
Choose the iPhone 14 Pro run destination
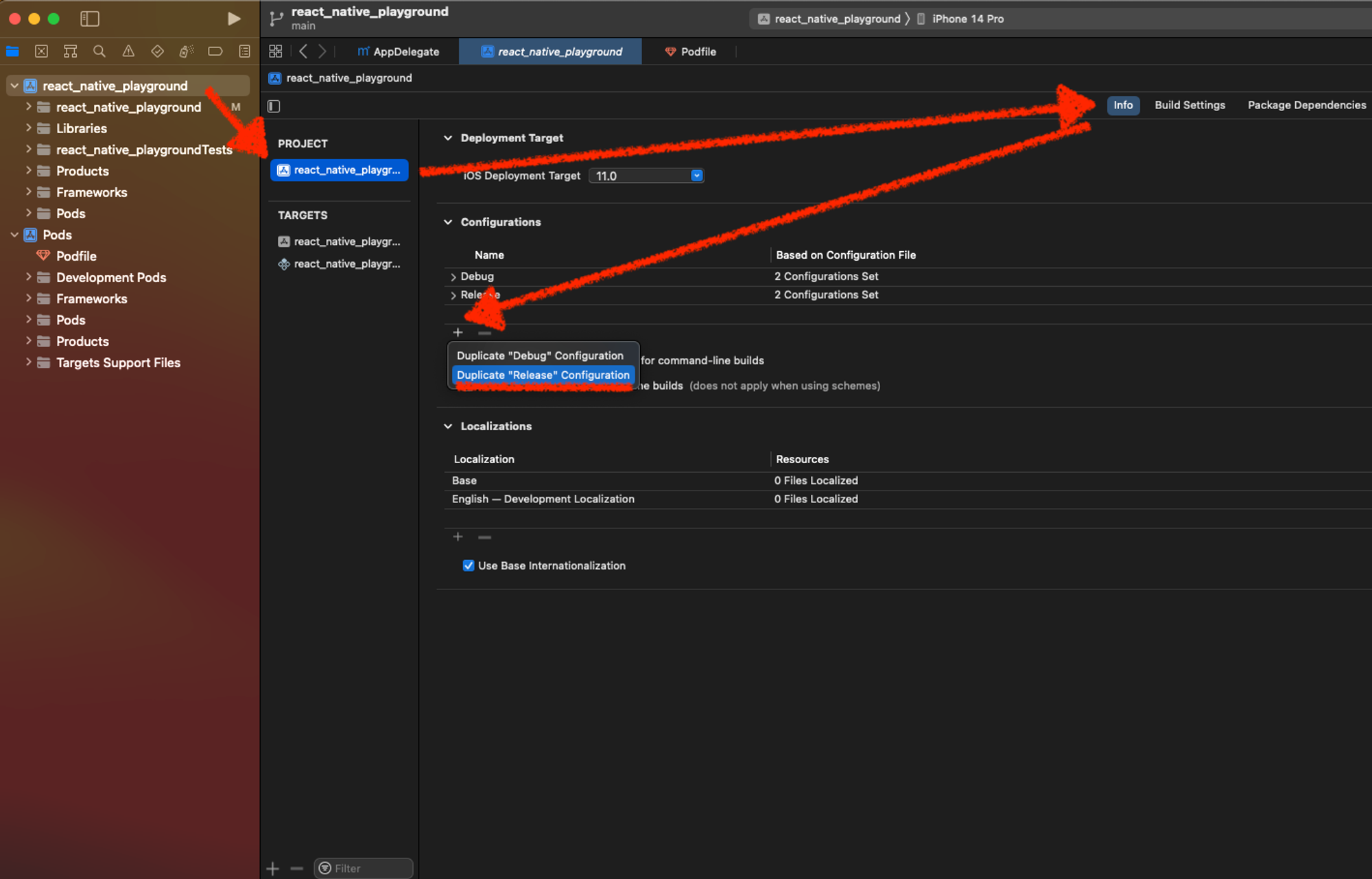(x=960, y=19)
